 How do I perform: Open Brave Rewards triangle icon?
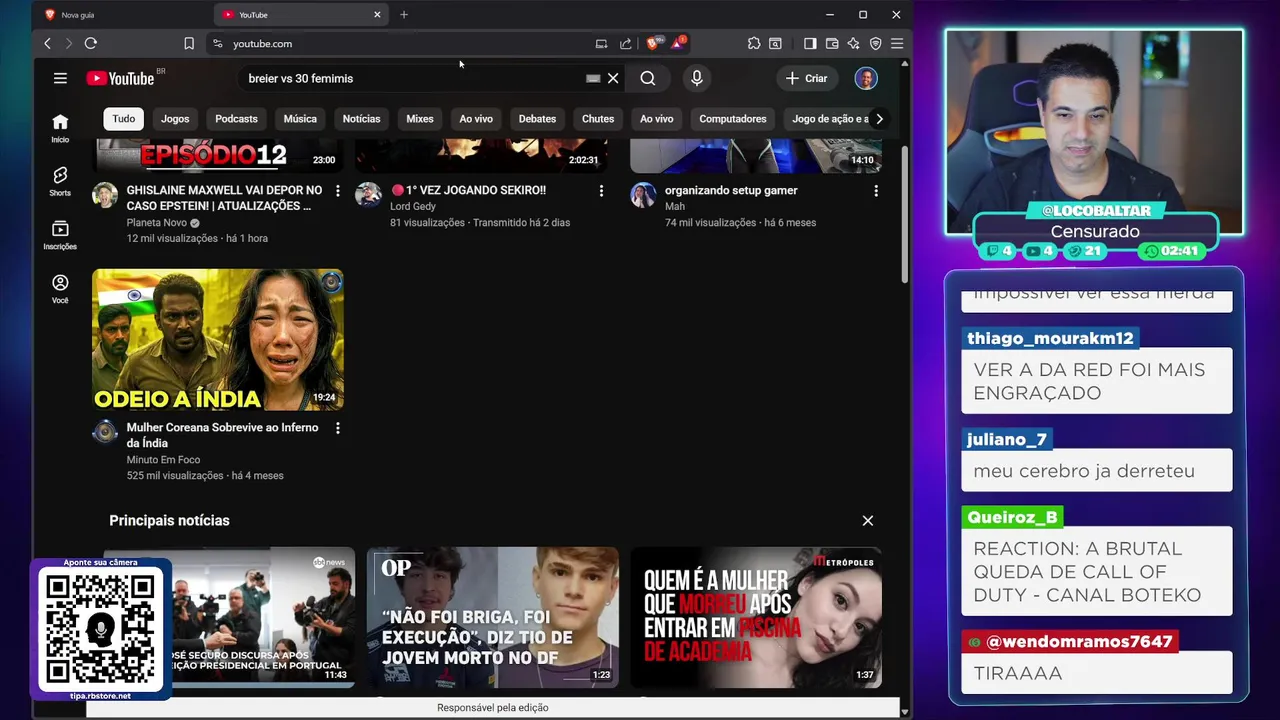(678, 43)
